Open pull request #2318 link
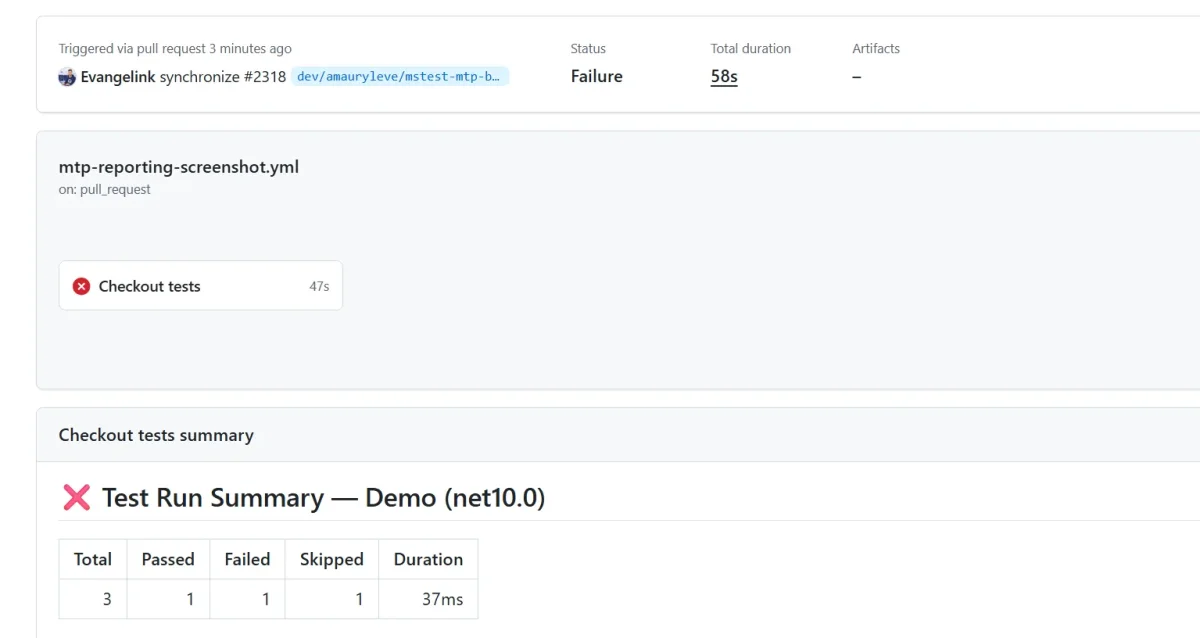 265,77
